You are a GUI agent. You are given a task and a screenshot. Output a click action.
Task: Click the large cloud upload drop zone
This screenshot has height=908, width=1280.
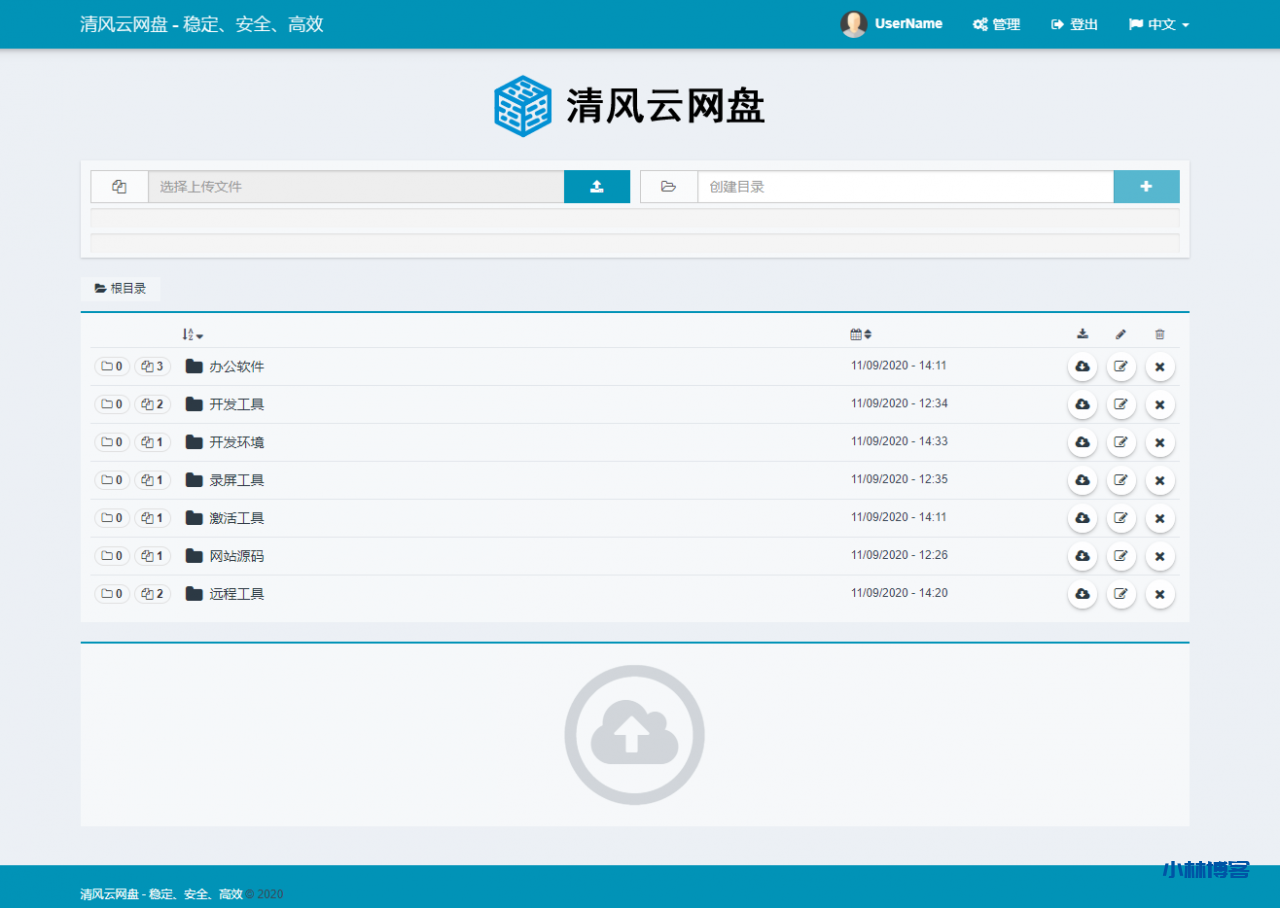(634, 735)
